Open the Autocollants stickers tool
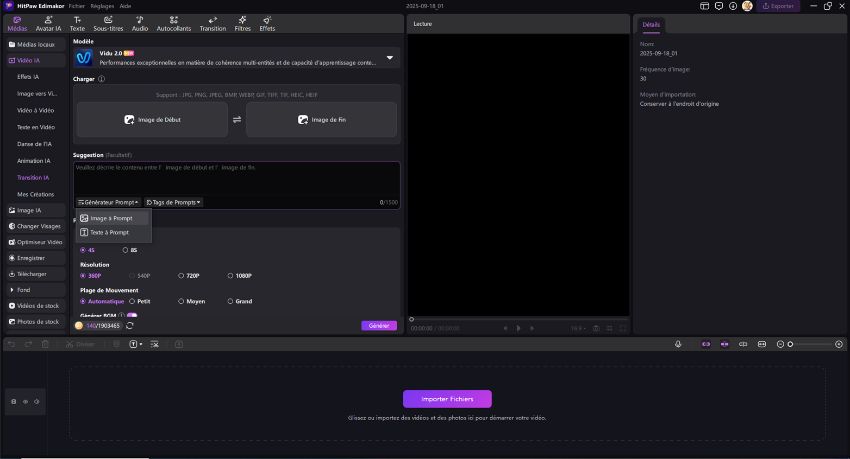Screen dimensions: 850x459 173,24
